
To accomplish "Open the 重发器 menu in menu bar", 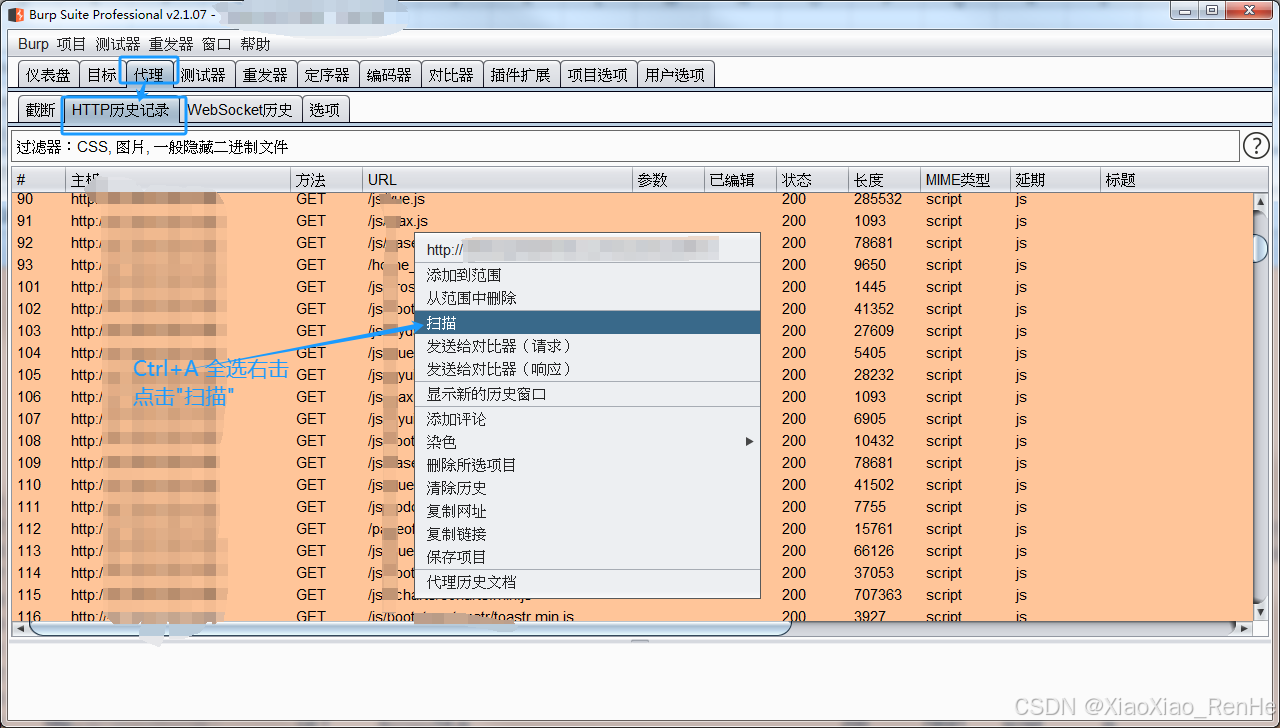I will (x=171, y=44).
